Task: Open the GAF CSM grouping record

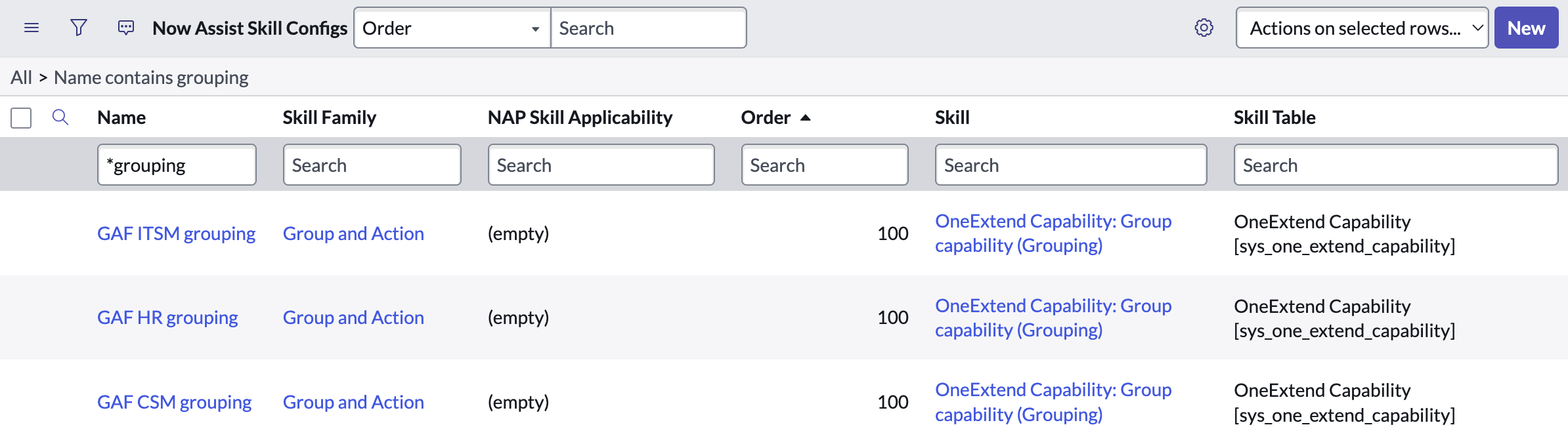Action: tap(174, 402)
